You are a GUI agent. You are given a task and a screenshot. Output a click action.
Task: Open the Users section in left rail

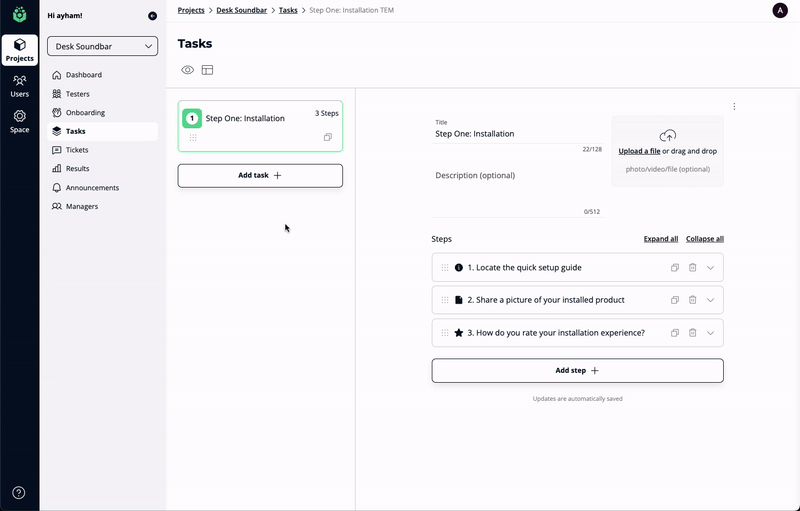(x=19, y=86)
